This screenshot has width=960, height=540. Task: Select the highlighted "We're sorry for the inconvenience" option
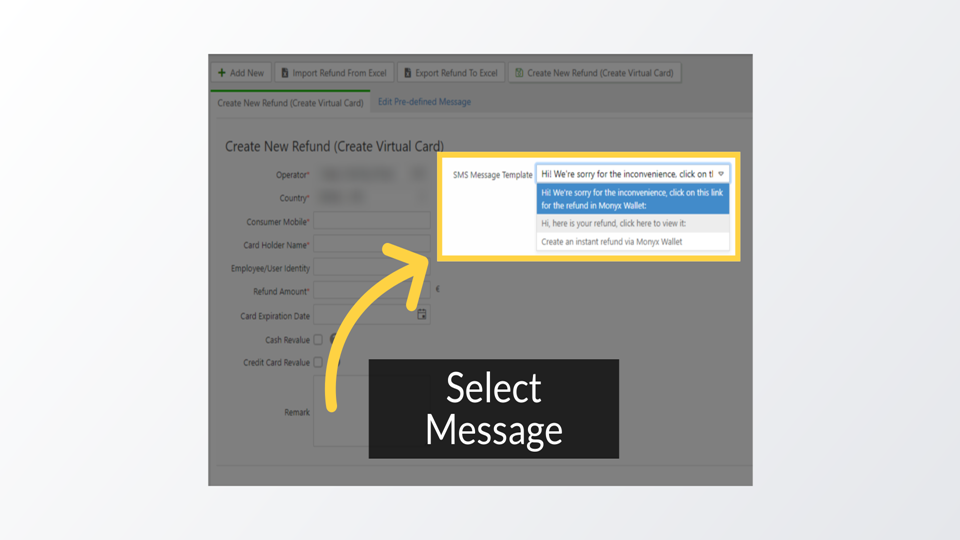tap(632, 199)
